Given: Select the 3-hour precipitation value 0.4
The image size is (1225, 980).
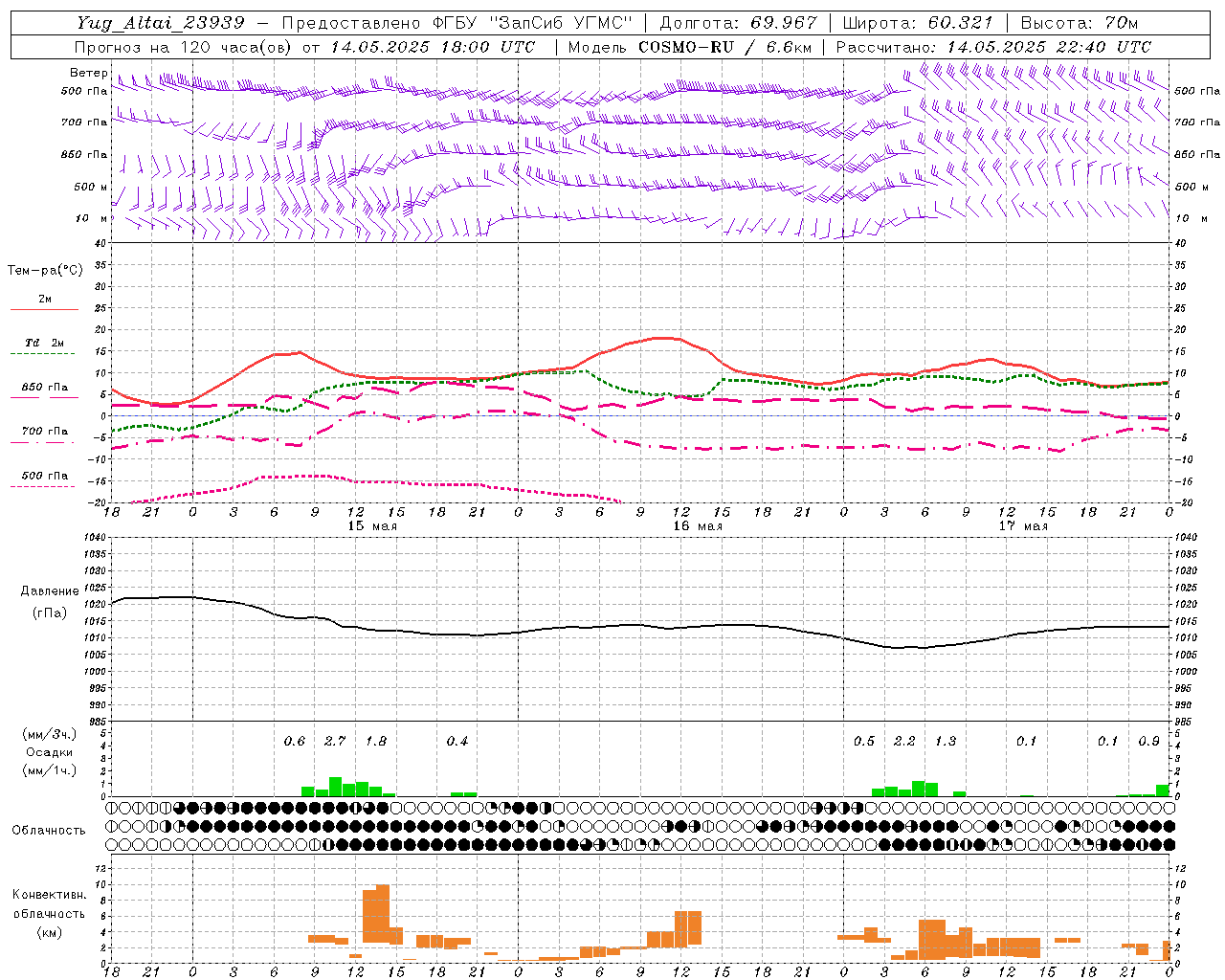Looking at the screenshot, I should 457,742.
